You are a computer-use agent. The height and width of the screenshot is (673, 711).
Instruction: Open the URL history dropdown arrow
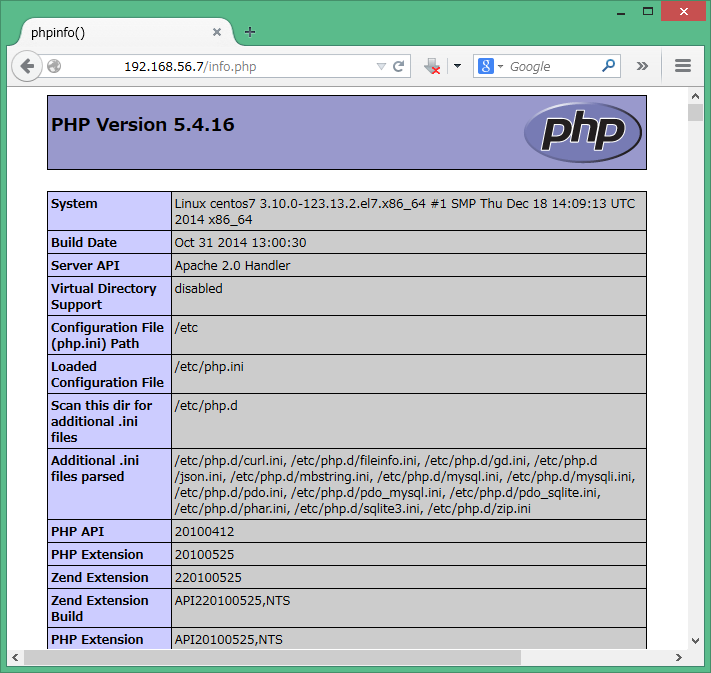tap(381, 66)
